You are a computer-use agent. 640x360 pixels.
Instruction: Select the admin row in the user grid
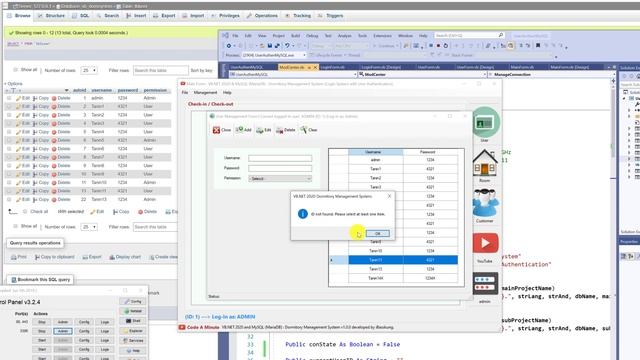(394, 160)
